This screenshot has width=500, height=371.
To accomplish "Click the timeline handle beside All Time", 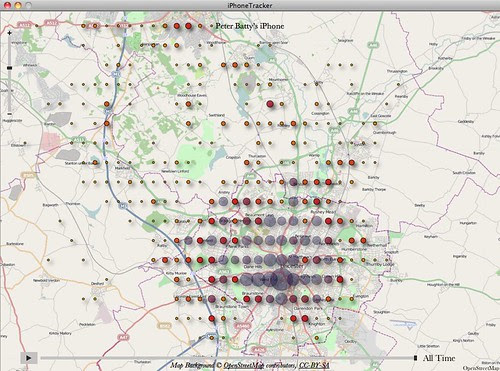I will 415,358.
